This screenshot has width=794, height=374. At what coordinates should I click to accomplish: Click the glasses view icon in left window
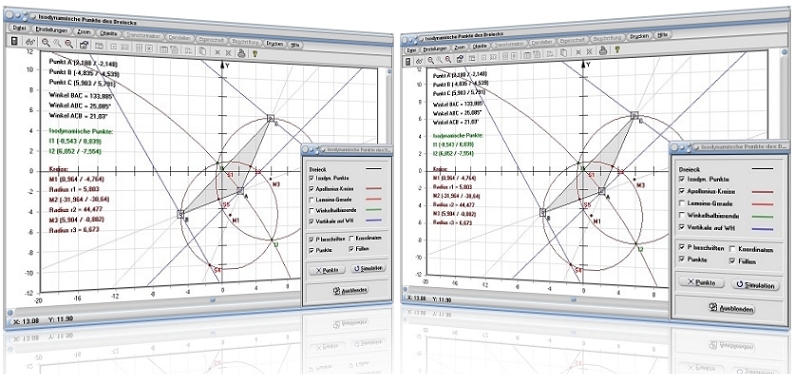[30, 43]
